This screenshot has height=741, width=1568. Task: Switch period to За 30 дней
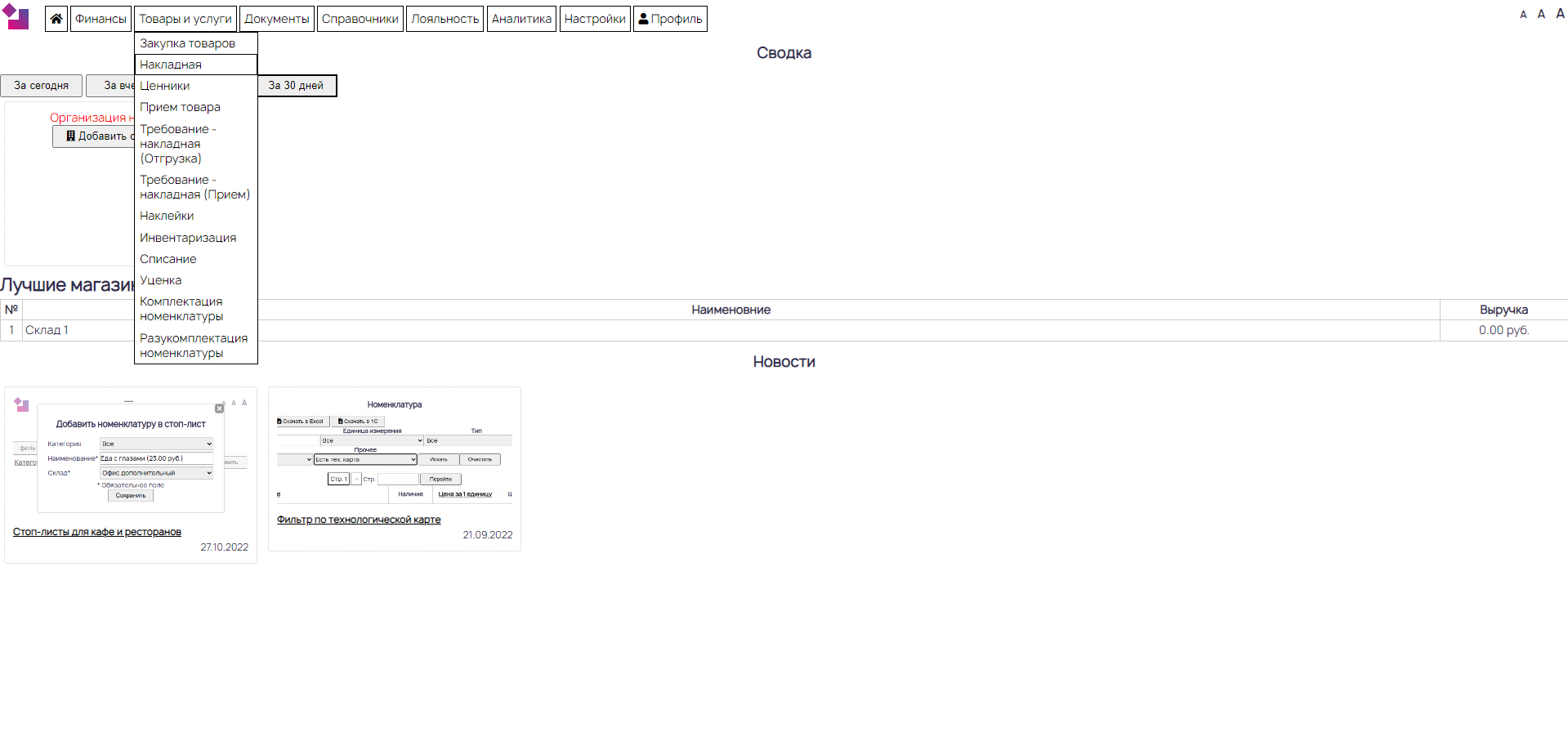pyautogui.click(x=296, y=86)
